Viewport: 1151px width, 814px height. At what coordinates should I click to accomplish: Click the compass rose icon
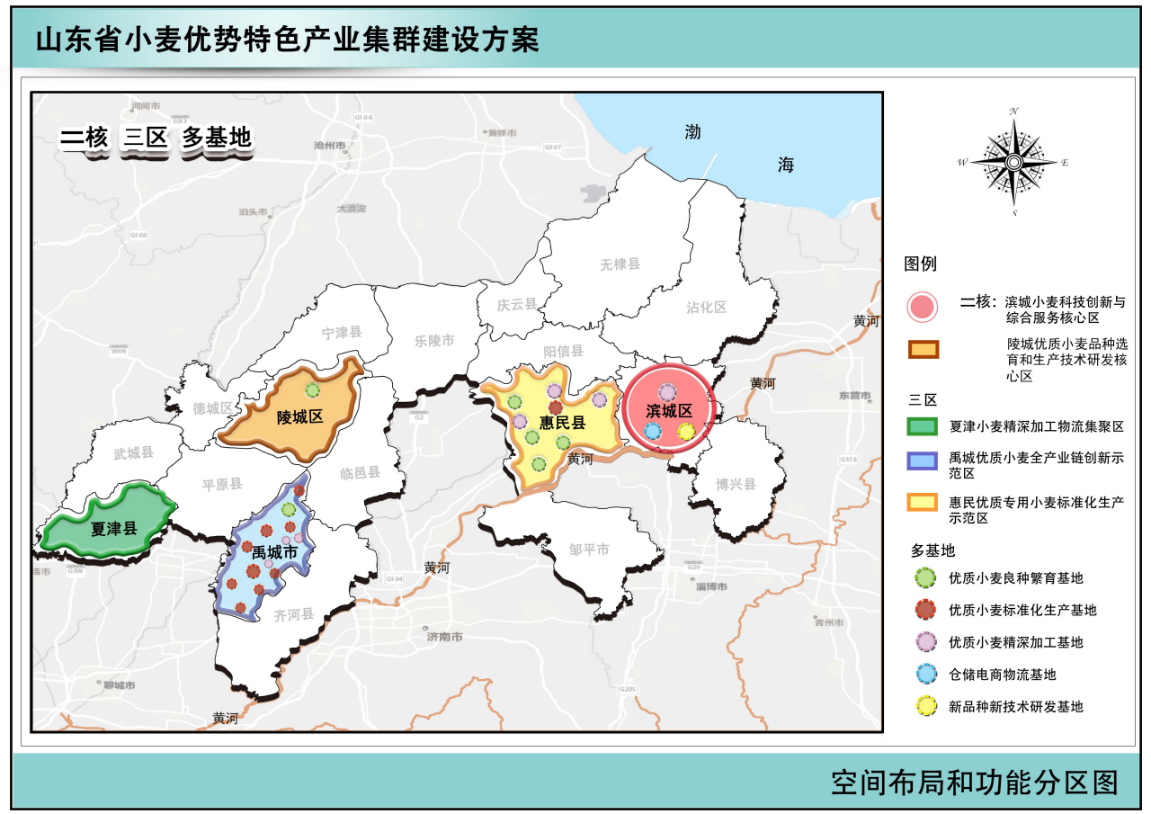point(1014,162)
